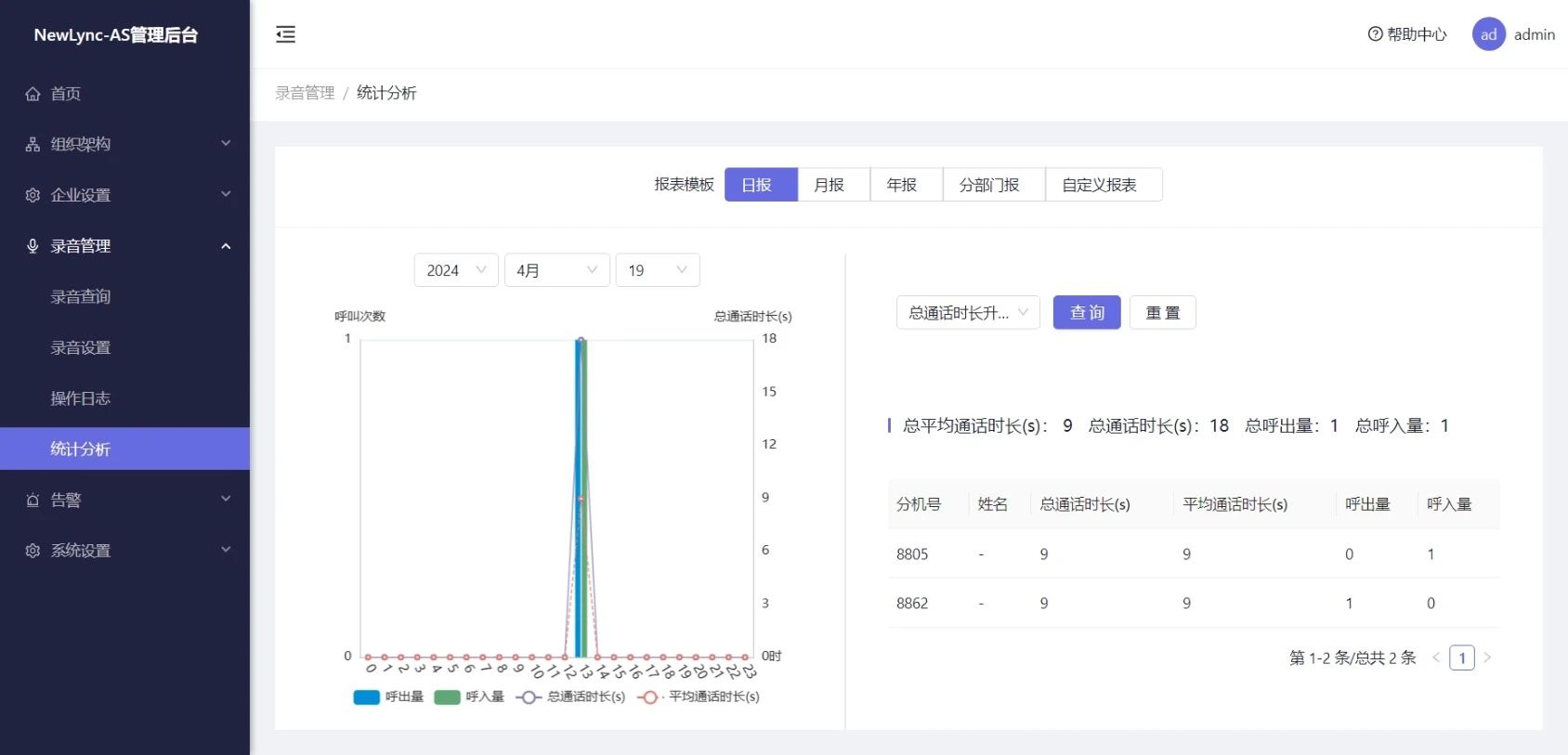Click the system settings gear icon
The height and width of the screenshot is (755, 1568).
[33, 551]
